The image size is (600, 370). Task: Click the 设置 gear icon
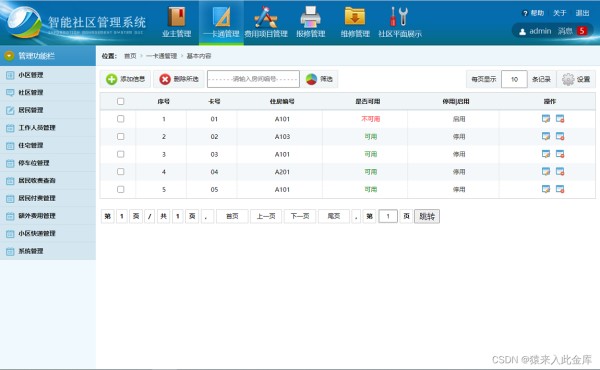[568, 79]
